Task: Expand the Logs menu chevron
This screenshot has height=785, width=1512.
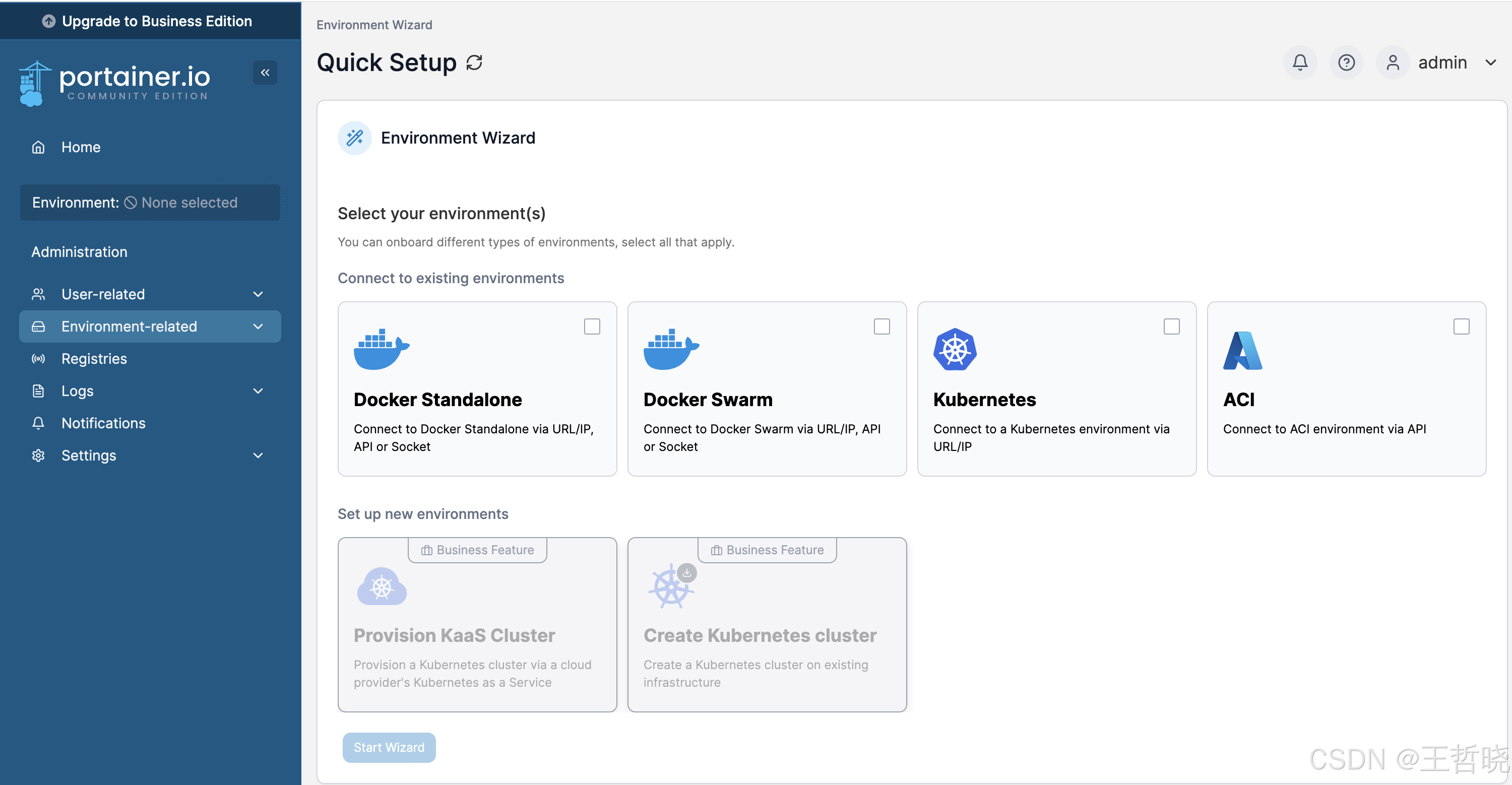Action: coord(258,391)
